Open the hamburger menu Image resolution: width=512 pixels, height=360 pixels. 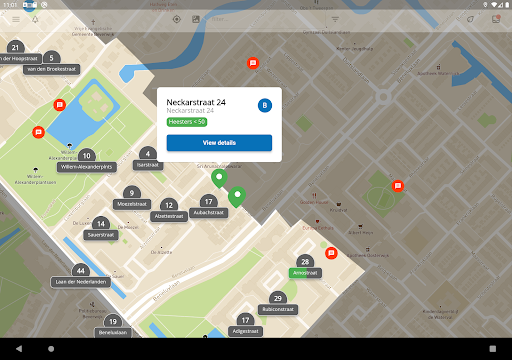(x=16, y=19)
